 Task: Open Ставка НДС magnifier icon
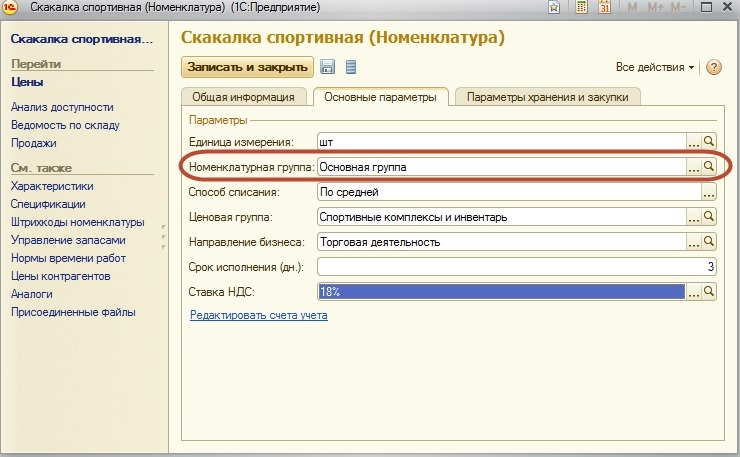click(709, 291)
